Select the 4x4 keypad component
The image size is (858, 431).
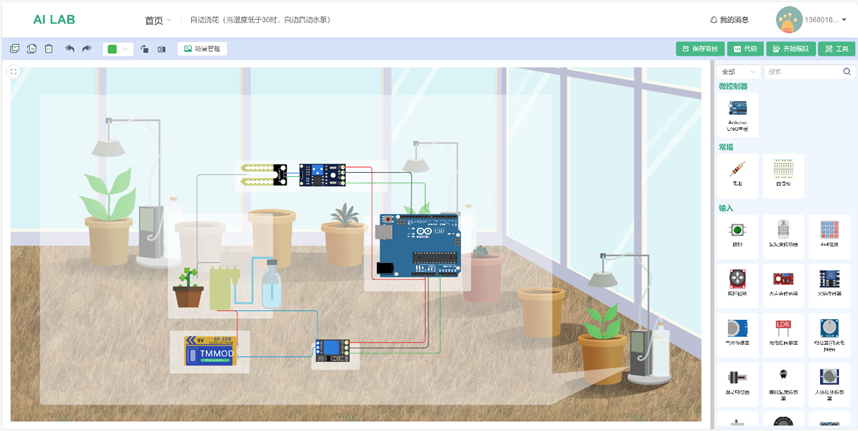(x=829, y=235)
